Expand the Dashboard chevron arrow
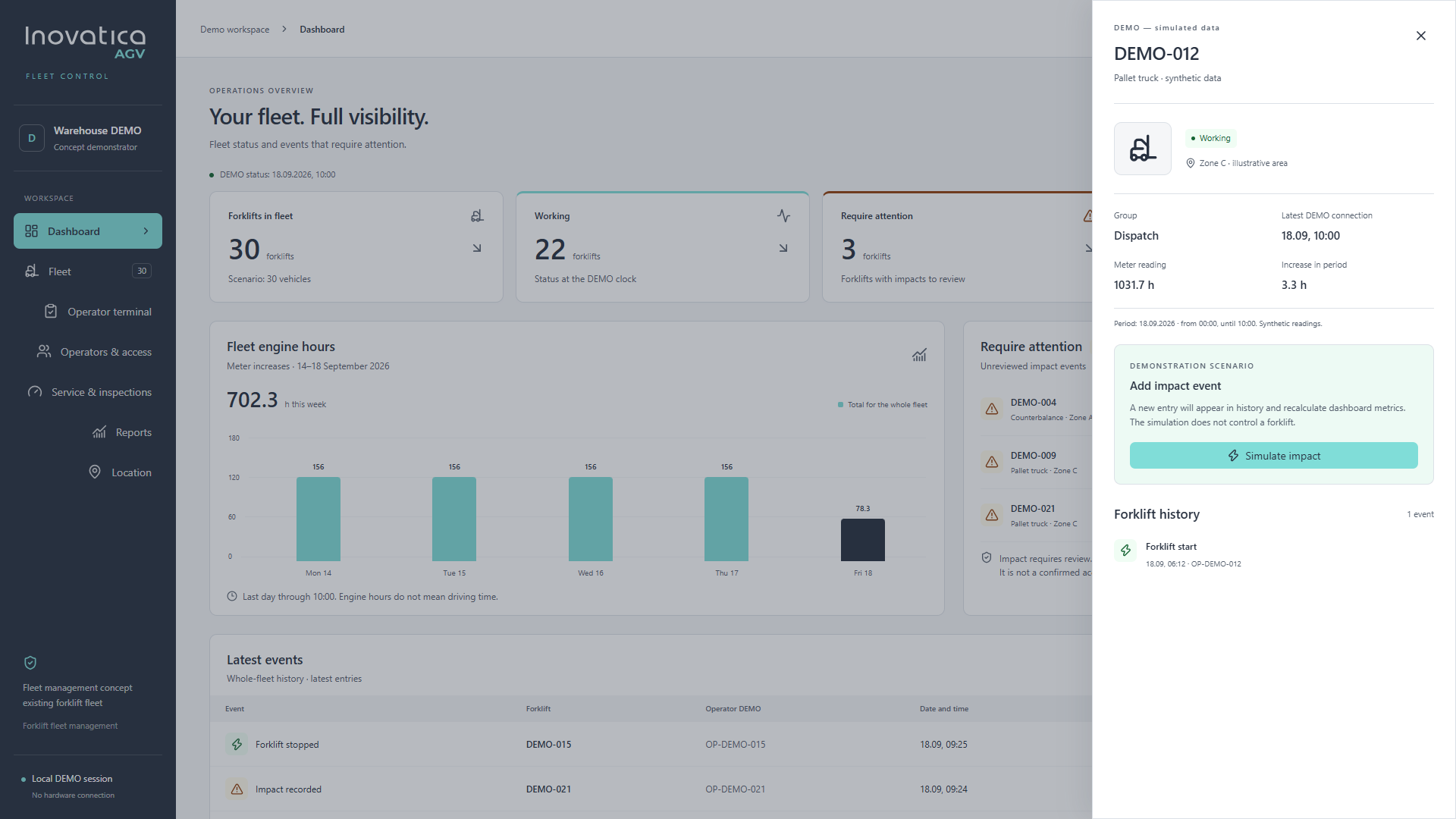The height and width of the screenshot is (819, 1456). click(146, 231)
